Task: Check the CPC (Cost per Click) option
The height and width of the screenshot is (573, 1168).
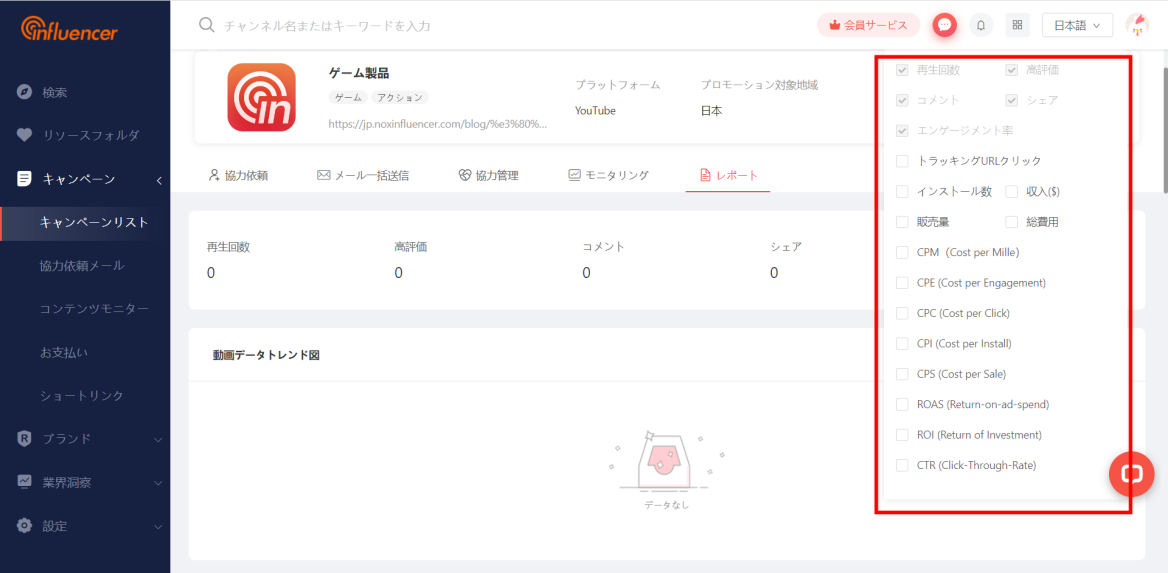Action: point(902,313)
